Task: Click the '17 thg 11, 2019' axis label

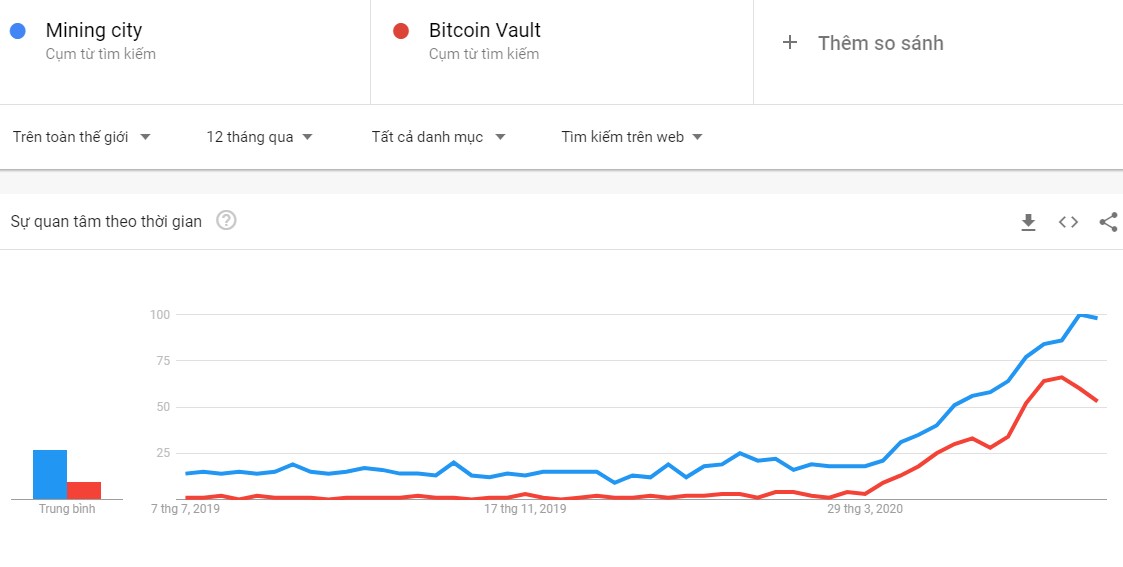Action: (525, 510)
